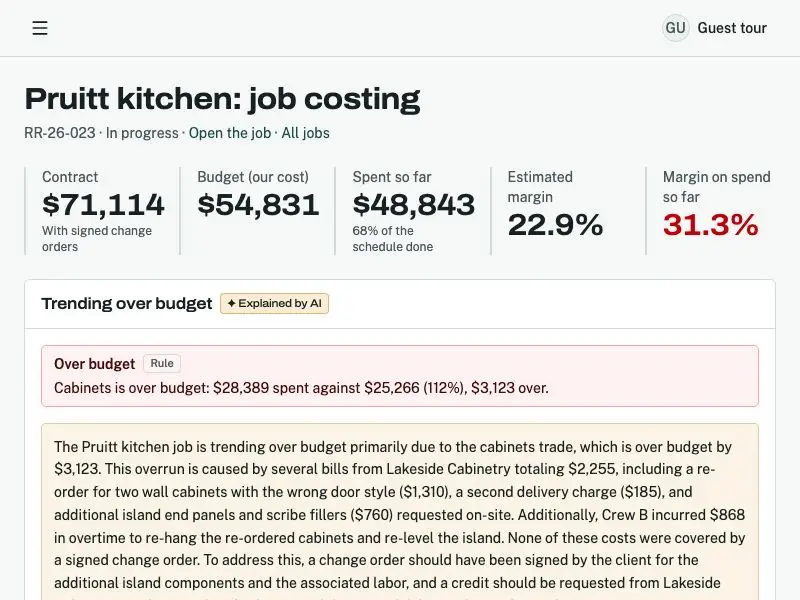Click the Cabinets is over budget message
This screenshot has width=800, height=600.
(301, 388)
